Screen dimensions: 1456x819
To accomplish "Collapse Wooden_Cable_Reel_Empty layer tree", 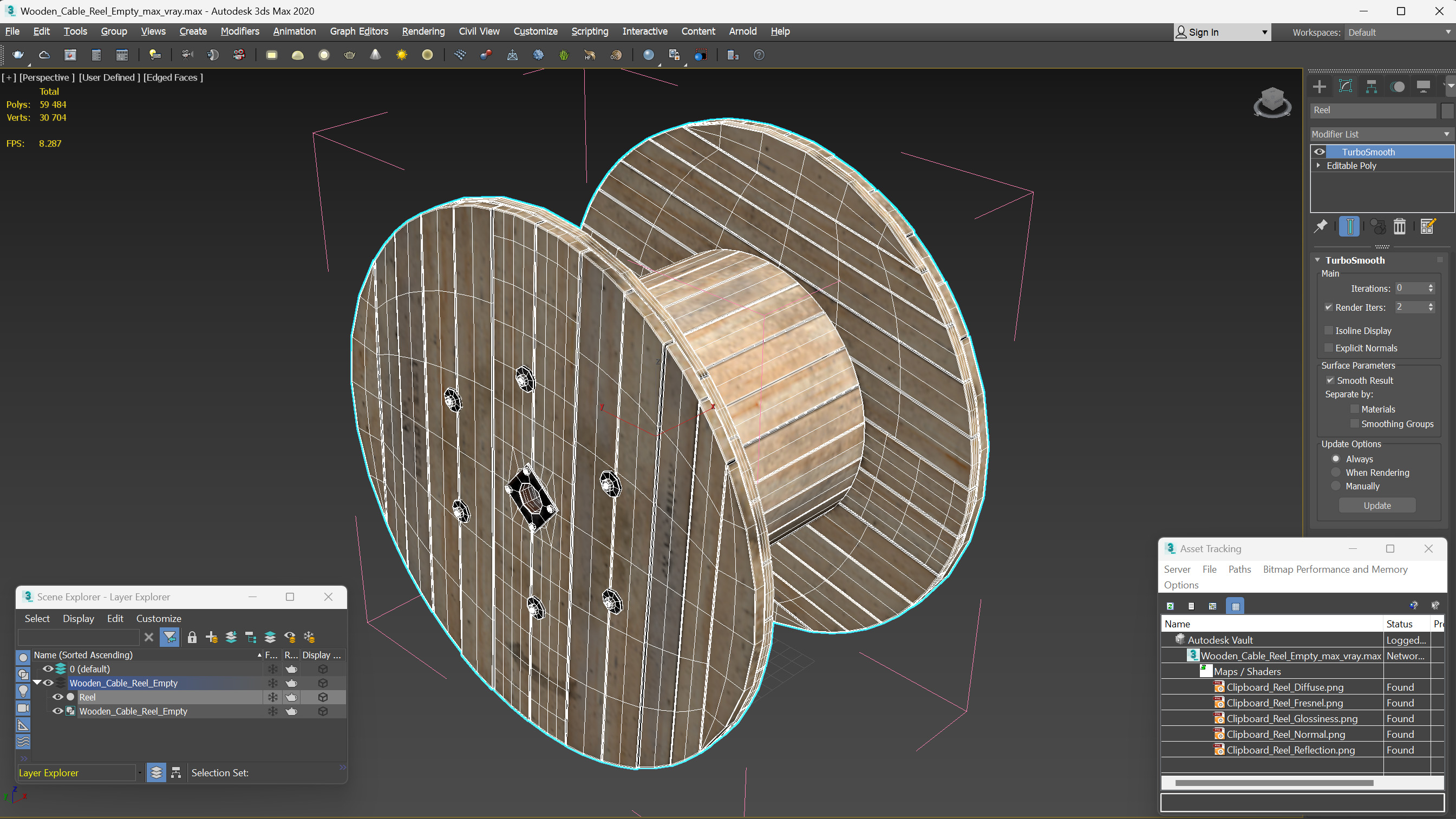I will (x=37, y=683).
